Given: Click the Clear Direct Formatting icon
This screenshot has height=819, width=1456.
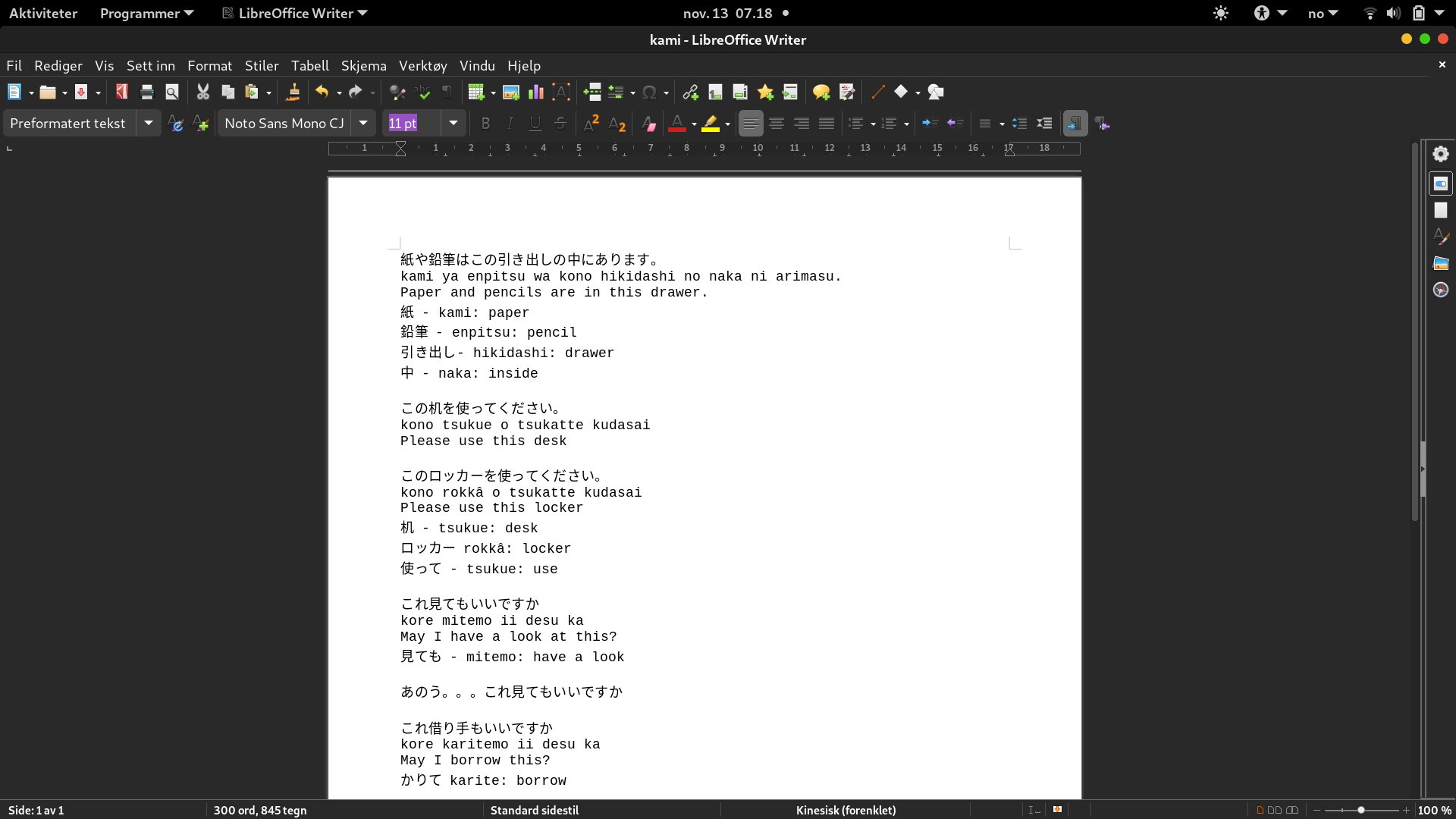Looking at the screenshot, I should (648, 124).
